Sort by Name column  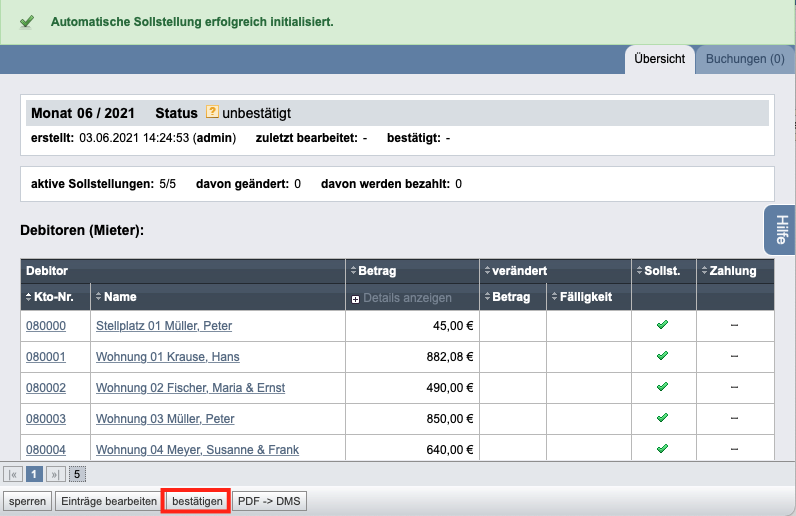coord(116,297)
